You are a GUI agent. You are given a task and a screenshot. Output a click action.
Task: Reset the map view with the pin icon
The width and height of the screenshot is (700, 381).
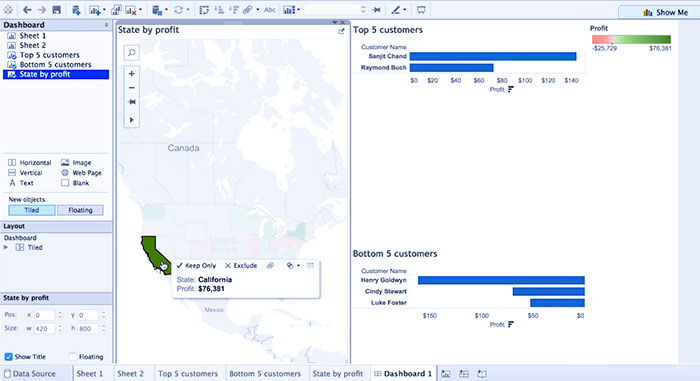click(x=132, y=102)
